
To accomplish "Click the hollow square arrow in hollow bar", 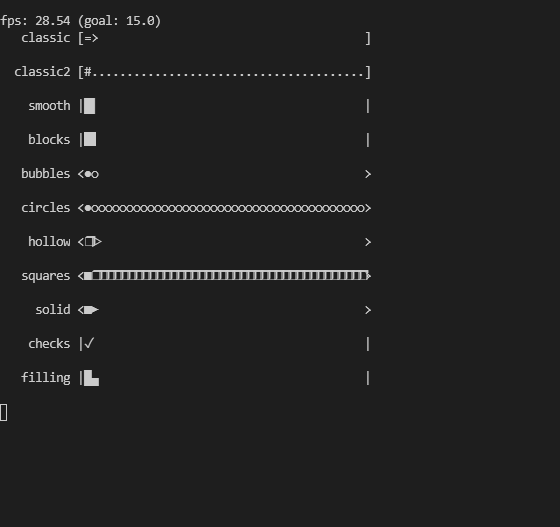I will 93,242.
